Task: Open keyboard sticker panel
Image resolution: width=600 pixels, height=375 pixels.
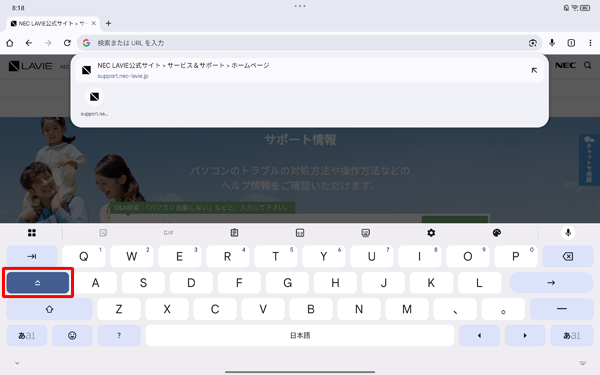Action: click(x=103, y=233)
